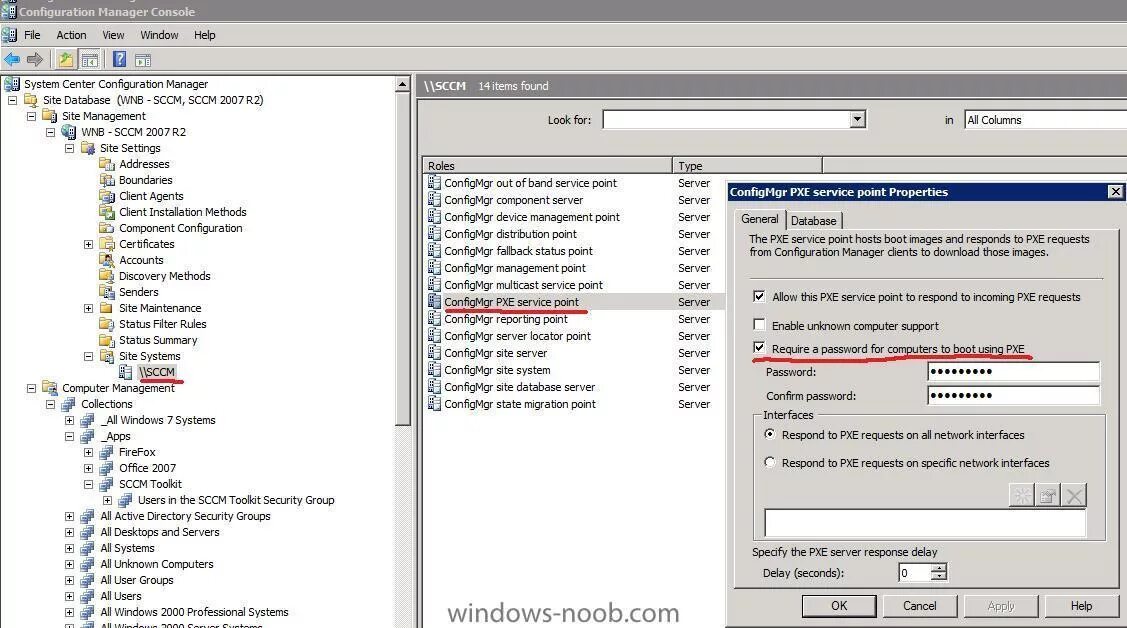Select ConfigMgr PXE service point row
Screen dimensions: 1127x628
click(573, 302)
